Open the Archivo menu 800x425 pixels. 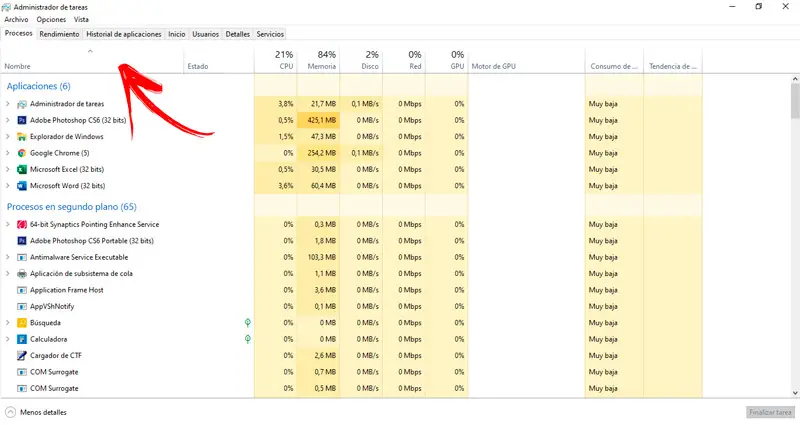16,19
